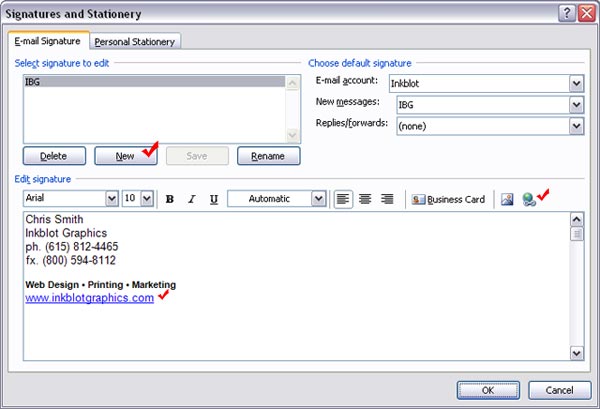
Task: Toggle Underline formatting button
Action: click(214, 199)
